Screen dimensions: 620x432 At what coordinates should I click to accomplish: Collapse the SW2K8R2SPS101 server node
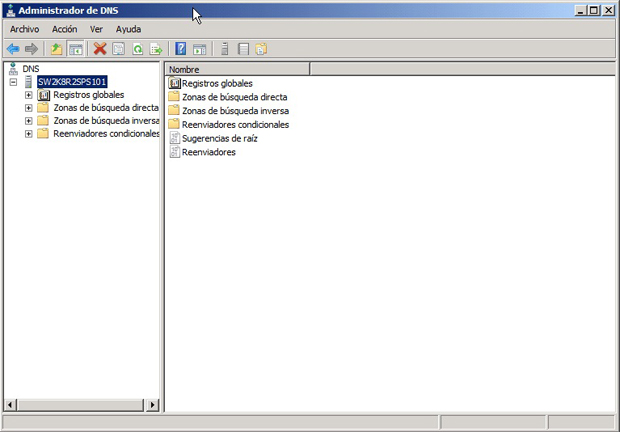click(13, 82)
